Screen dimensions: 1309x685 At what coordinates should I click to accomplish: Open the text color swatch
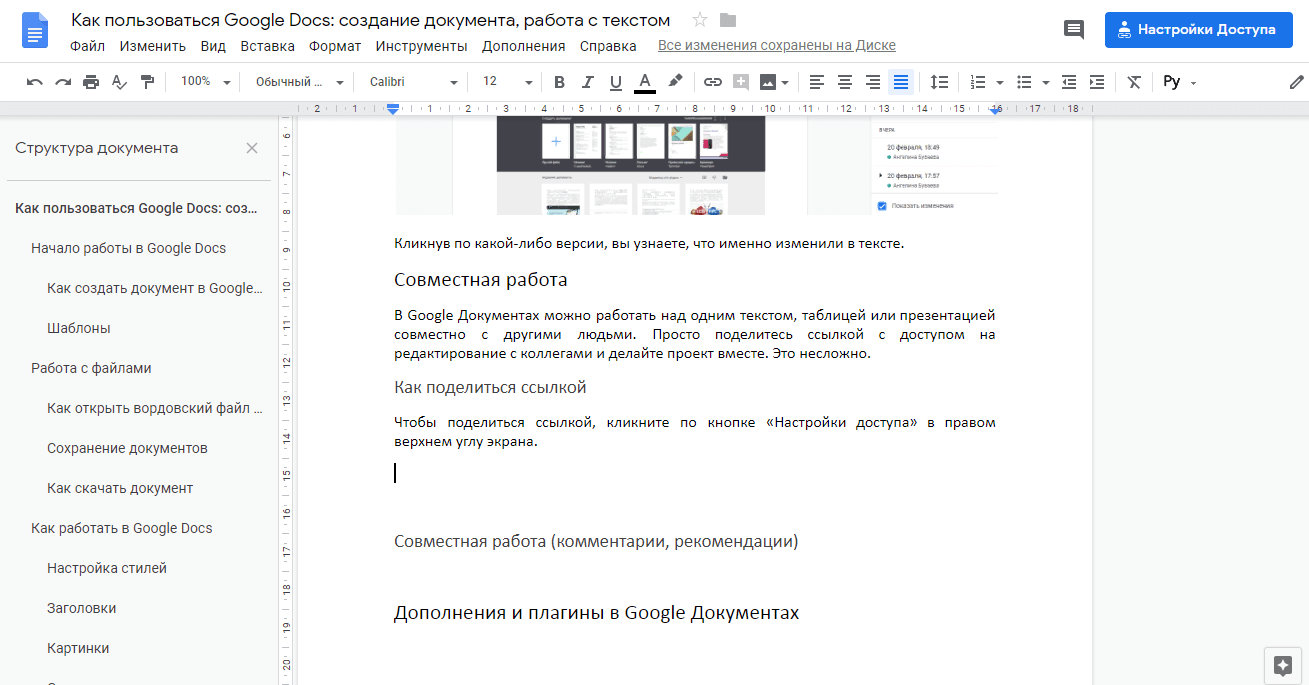645,82
